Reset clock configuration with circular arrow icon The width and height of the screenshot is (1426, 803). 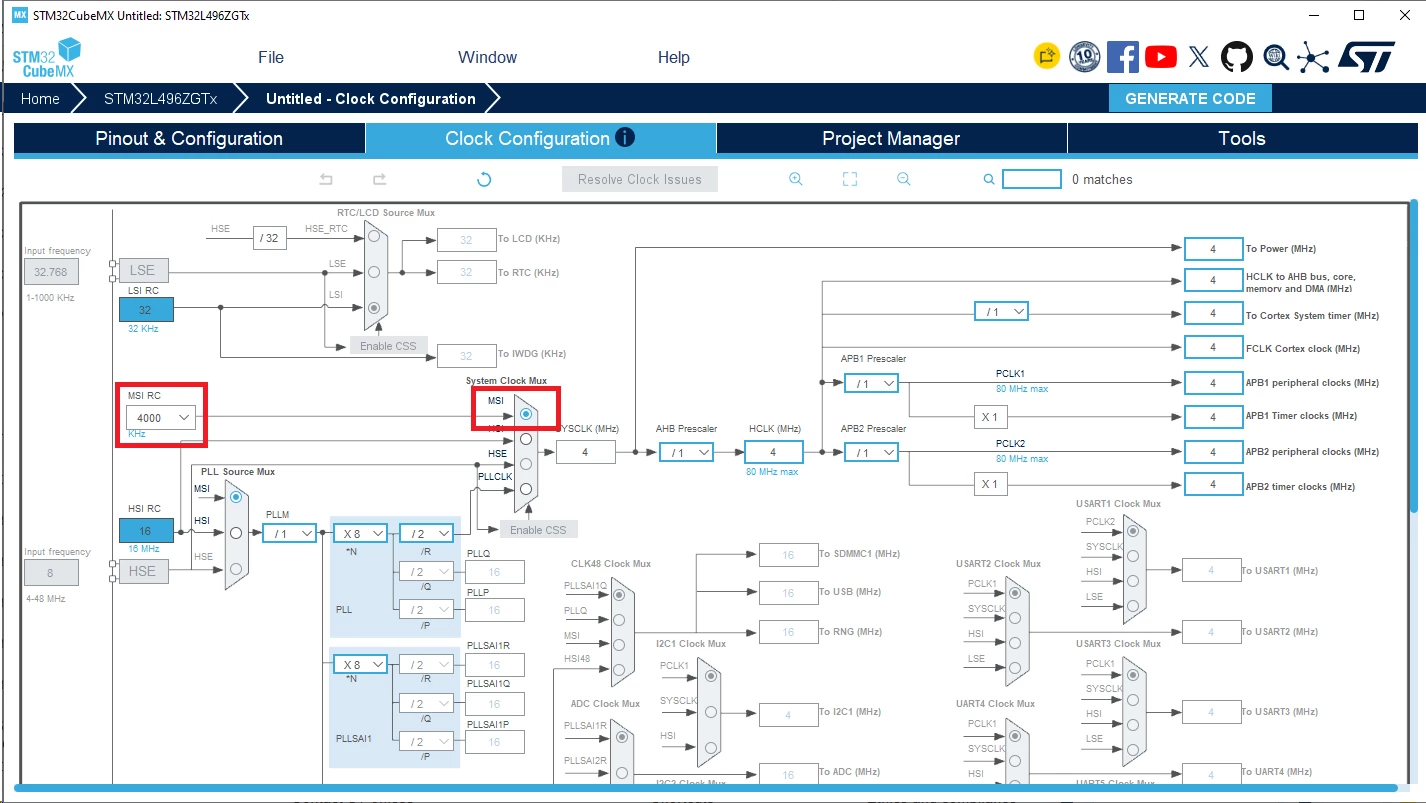(484, 180)
